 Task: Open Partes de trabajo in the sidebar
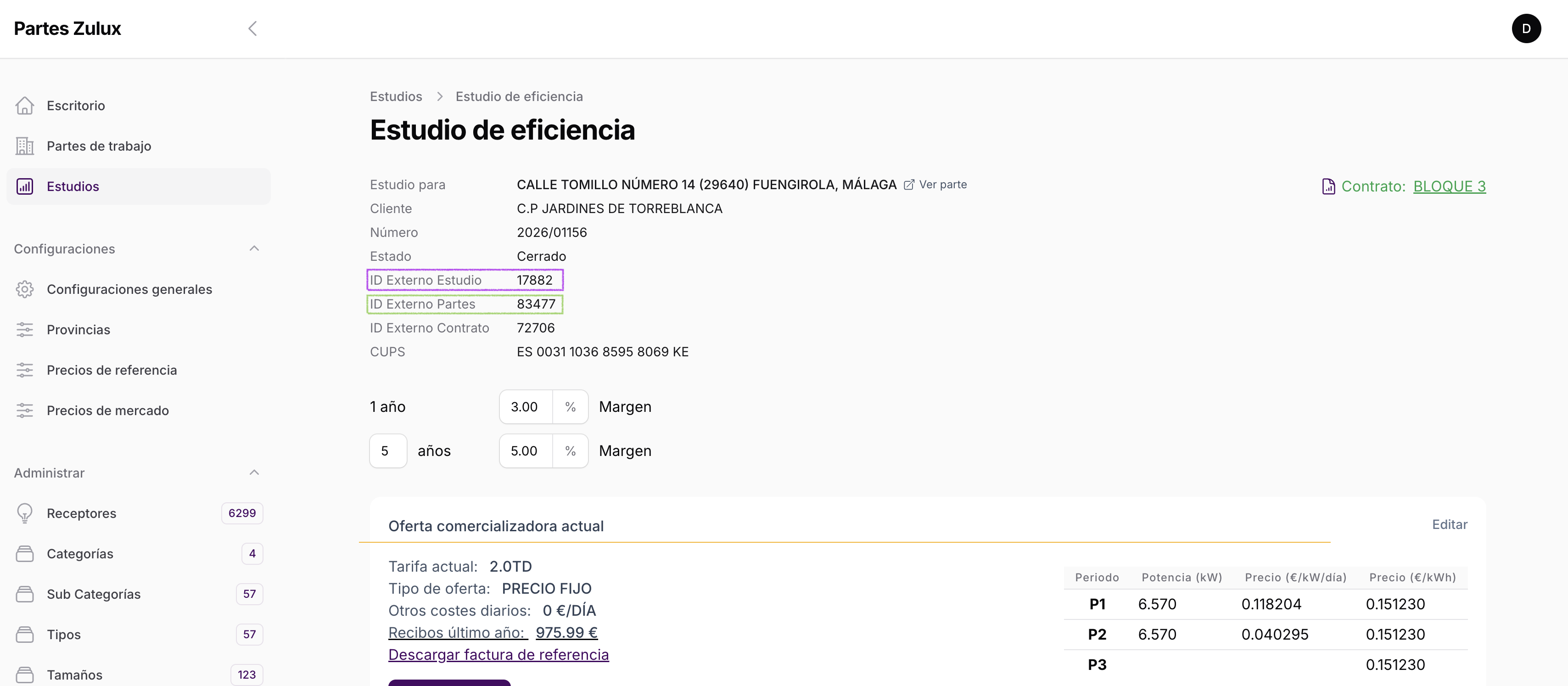pos(138,146)
